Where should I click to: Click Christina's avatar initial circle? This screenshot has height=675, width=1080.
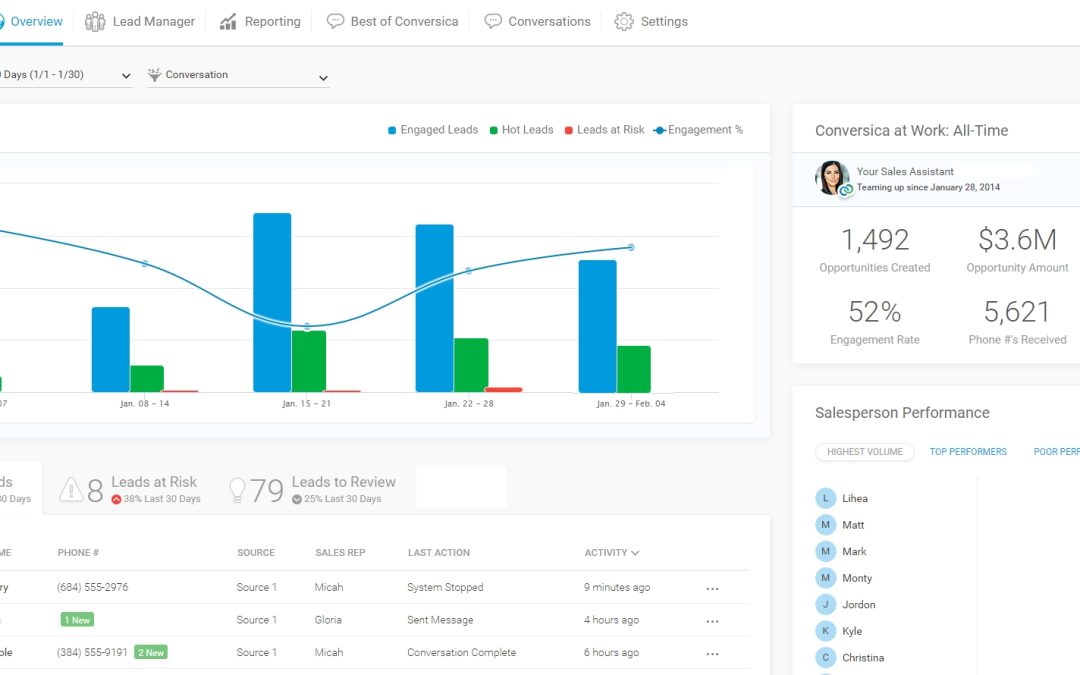pos(825,657)
